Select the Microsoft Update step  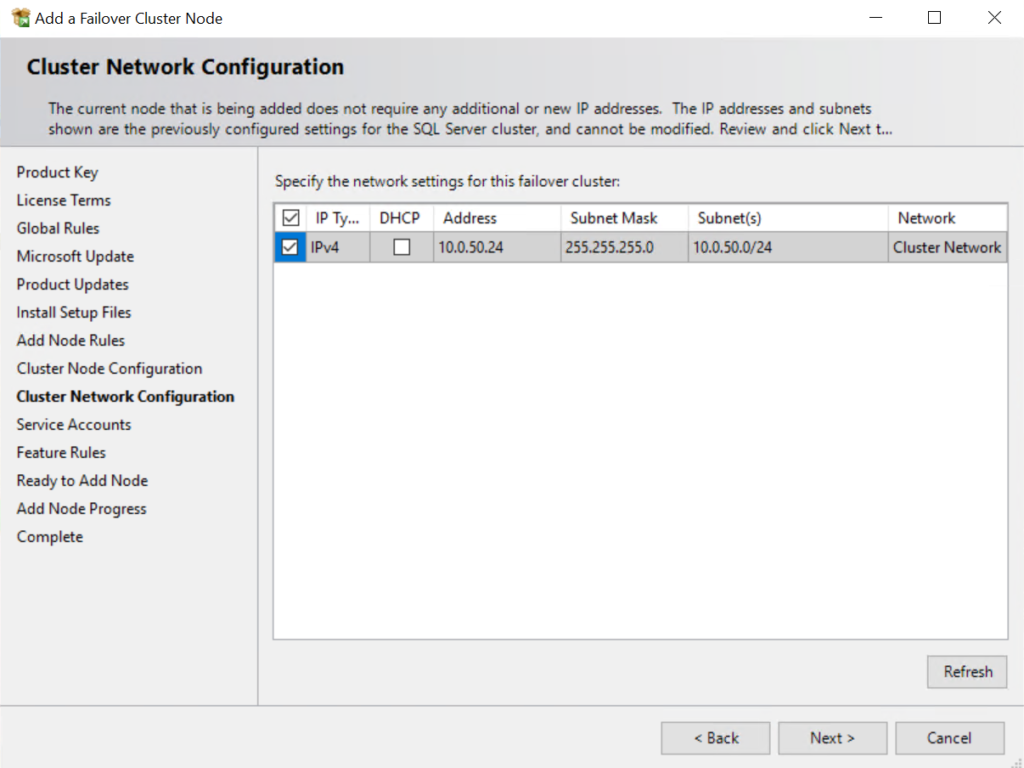coord(74,256)
